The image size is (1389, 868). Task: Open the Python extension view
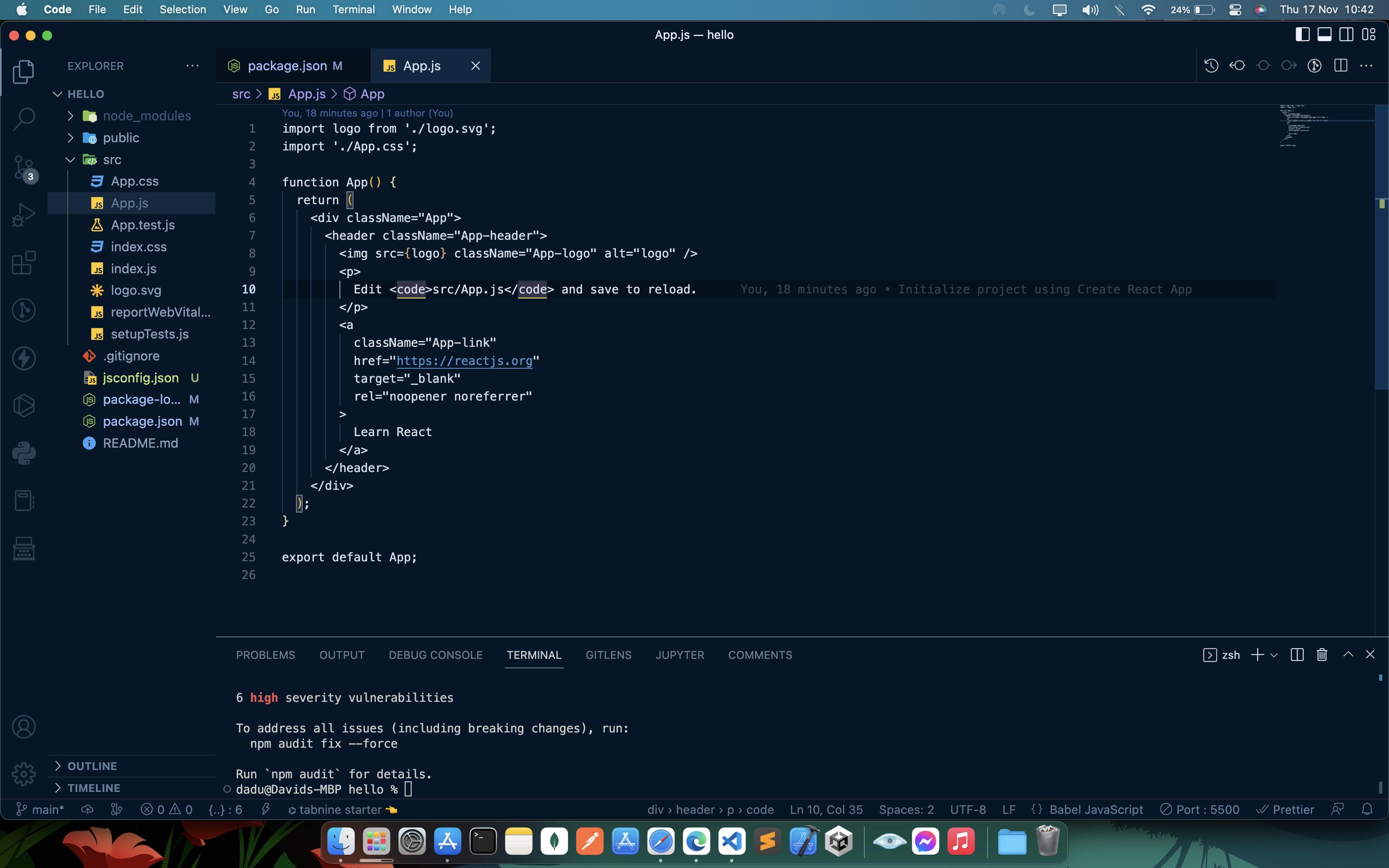[24, 453]
